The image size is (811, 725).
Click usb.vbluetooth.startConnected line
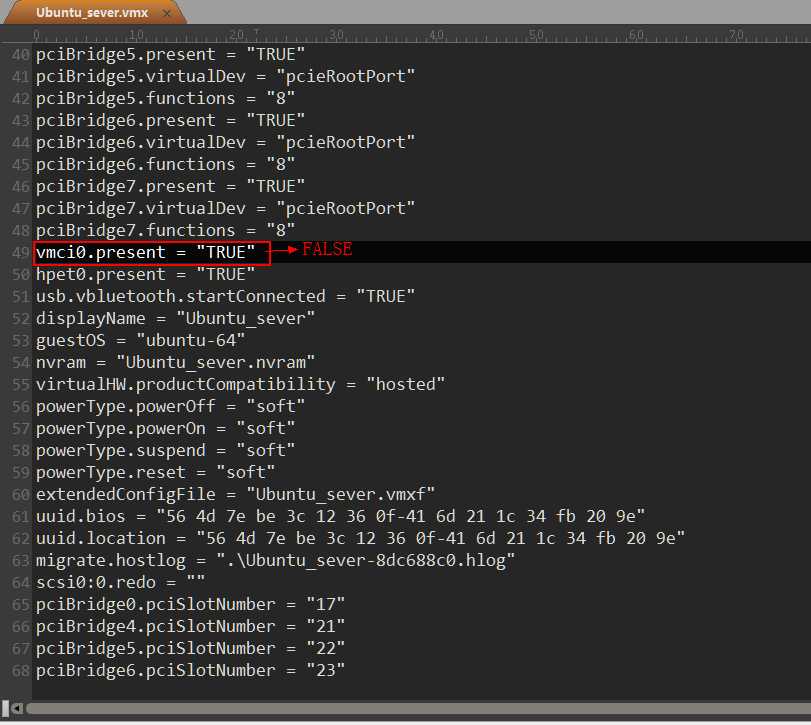[x=225, y=296]
